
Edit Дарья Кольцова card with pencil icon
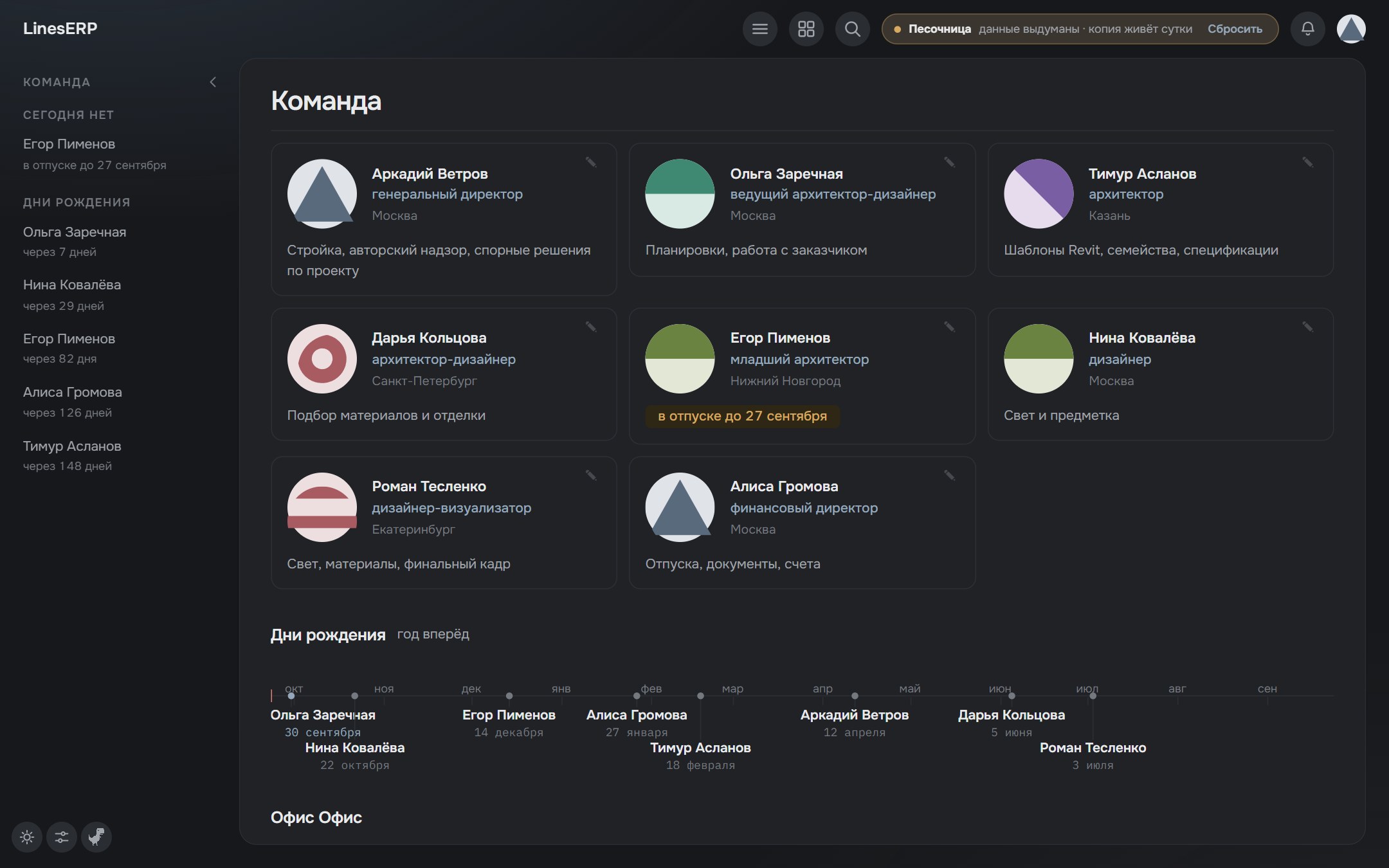[x=591, y=327]
